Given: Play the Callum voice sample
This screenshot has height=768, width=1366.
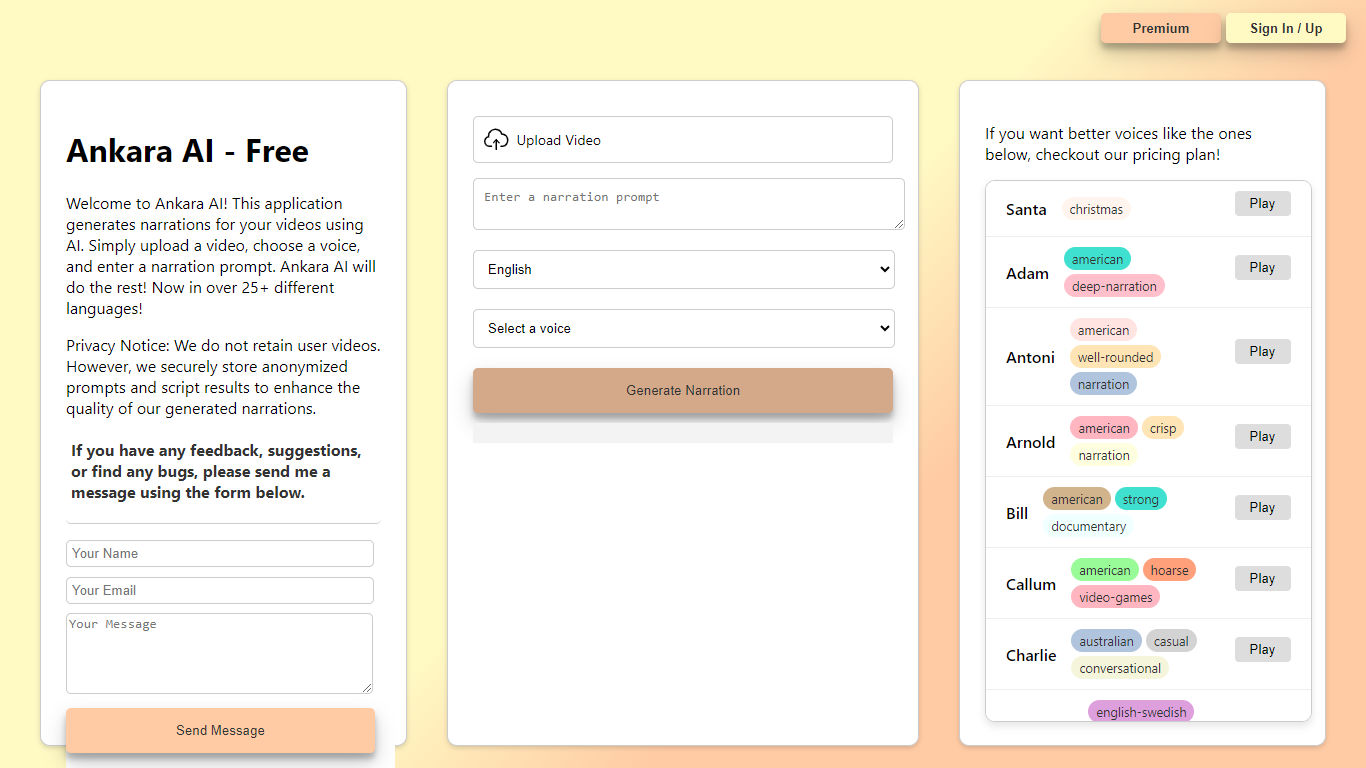Looking at the screenshot, I should 1262,579.
